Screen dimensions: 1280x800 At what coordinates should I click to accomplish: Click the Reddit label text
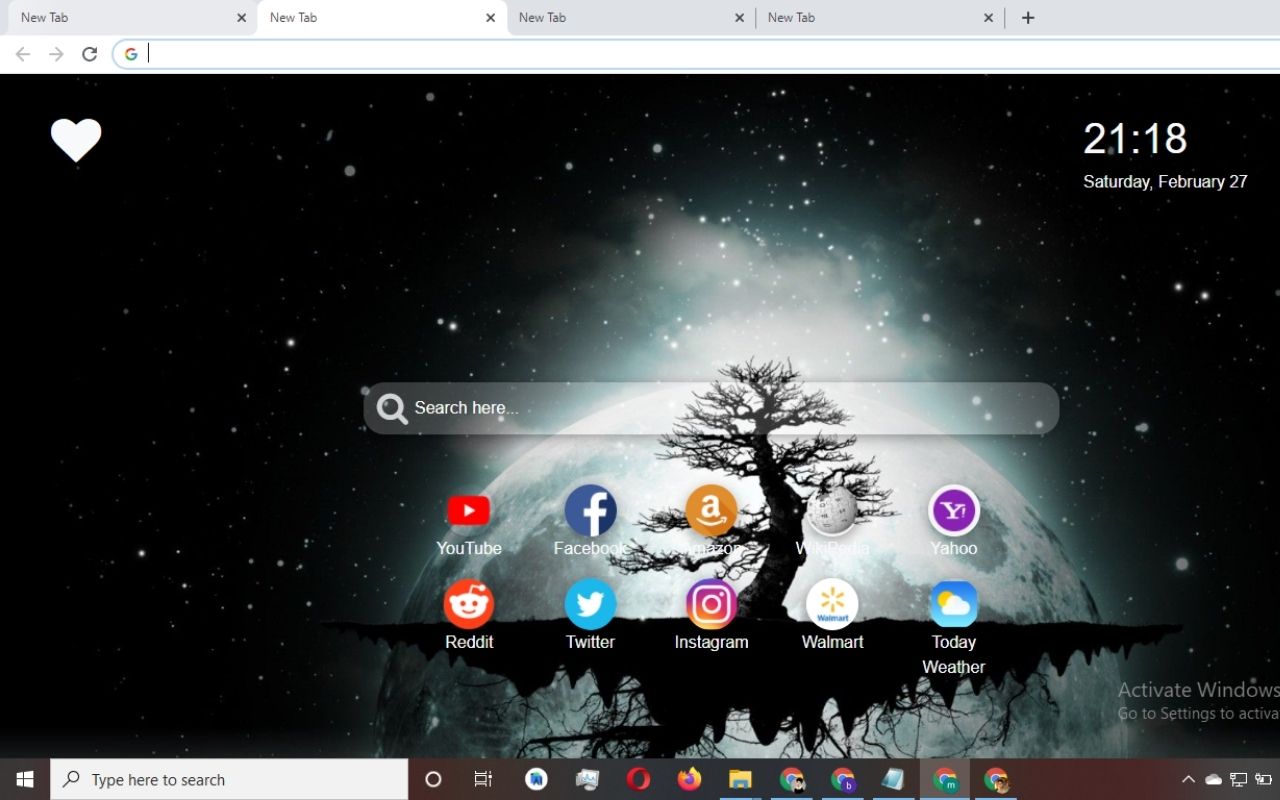click(x=469, y=642)
